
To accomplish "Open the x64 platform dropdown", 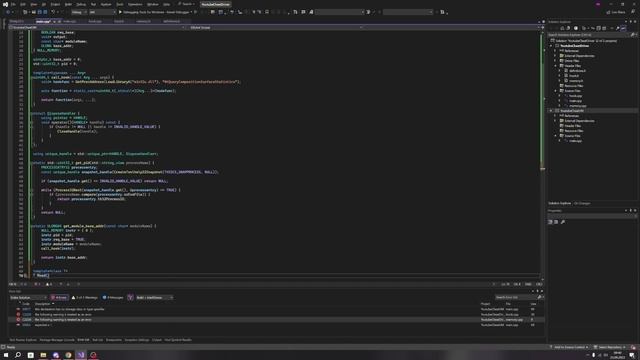I will 102,12.
